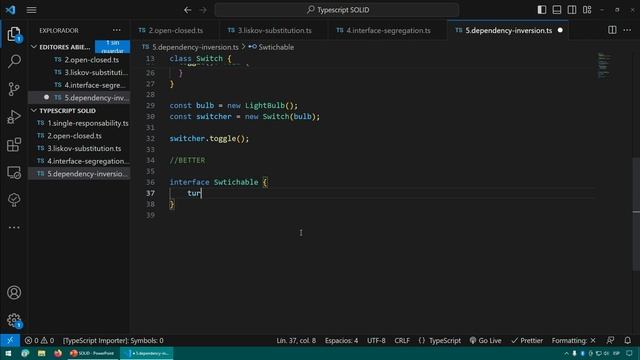The width and height of the screenshot is (640, 360).
Task: Open the file explorer taskbar icon
Action: 41,353
